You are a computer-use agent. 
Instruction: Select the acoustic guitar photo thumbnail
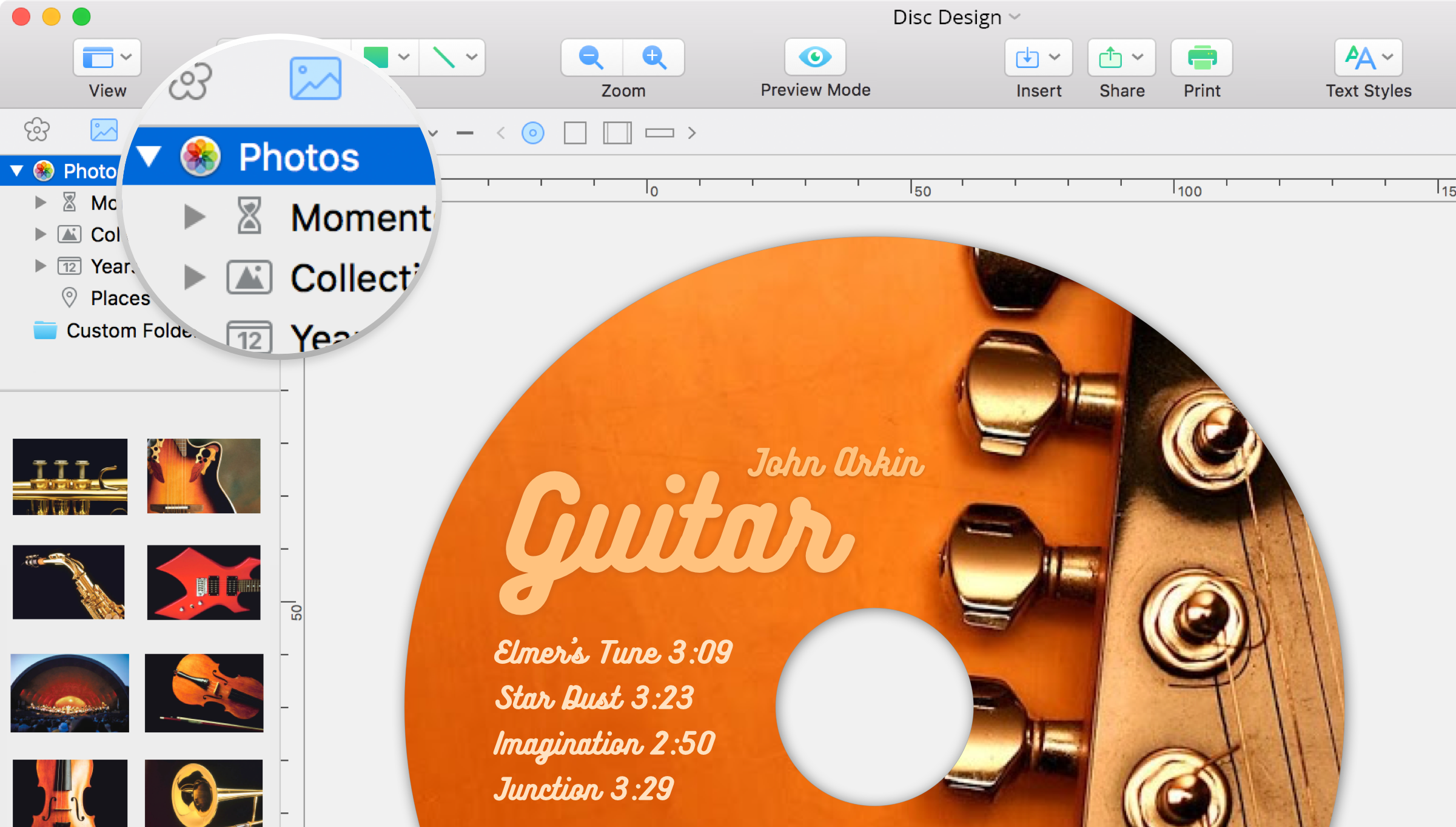[x=204, y=476]
